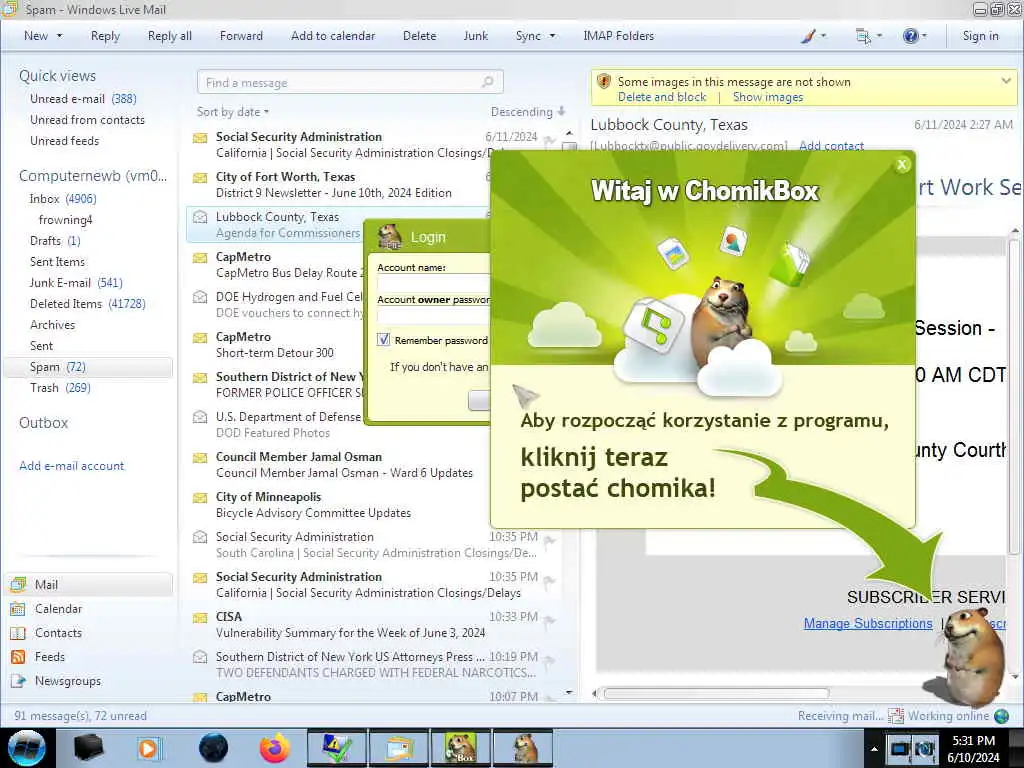Image resolution: width=1024 pixels, height=768 pixels.
Task: Toggle Descending sort order
Action: 528,112
